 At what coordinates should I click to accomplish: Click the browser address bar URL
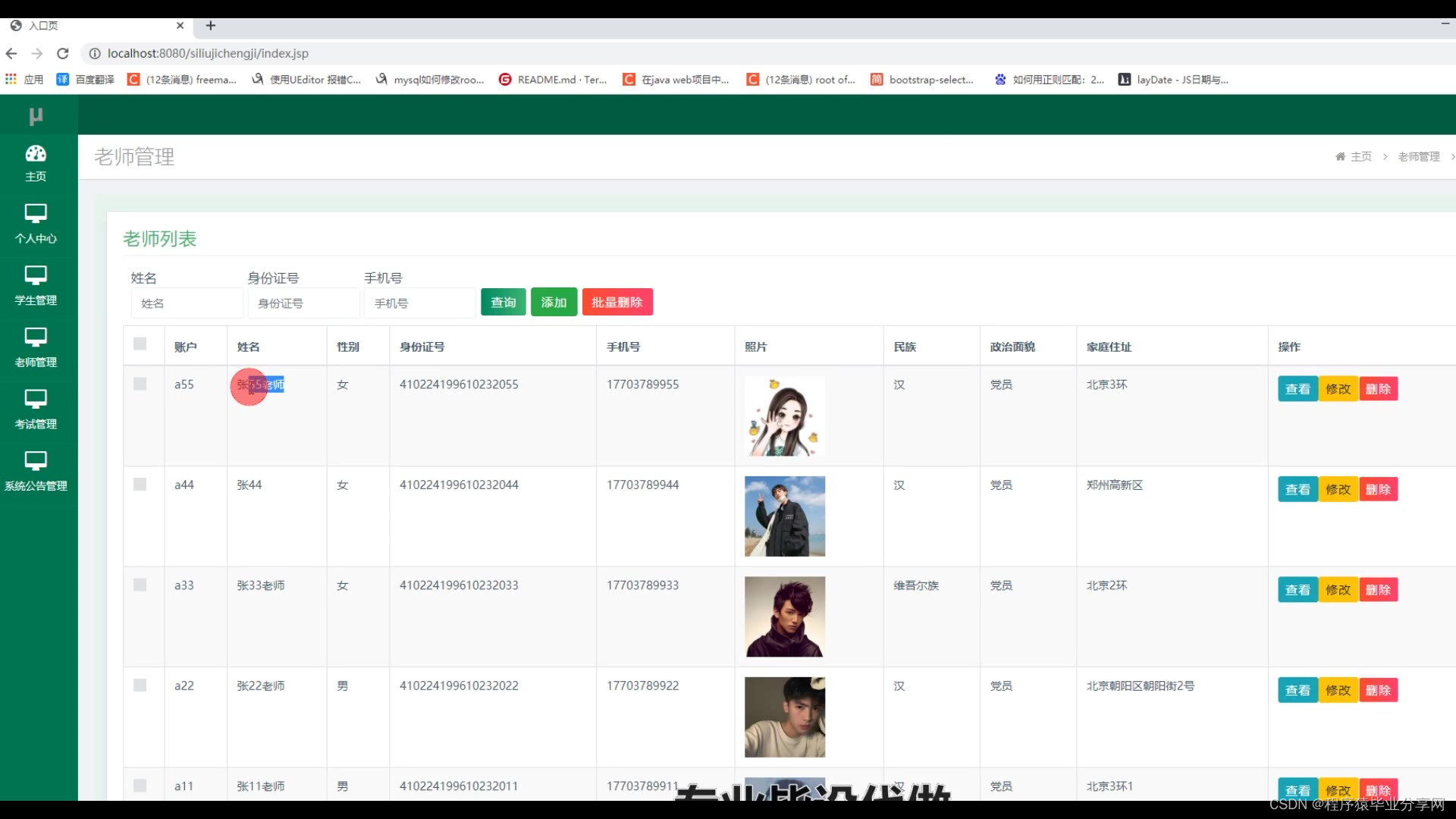point(208,53)
